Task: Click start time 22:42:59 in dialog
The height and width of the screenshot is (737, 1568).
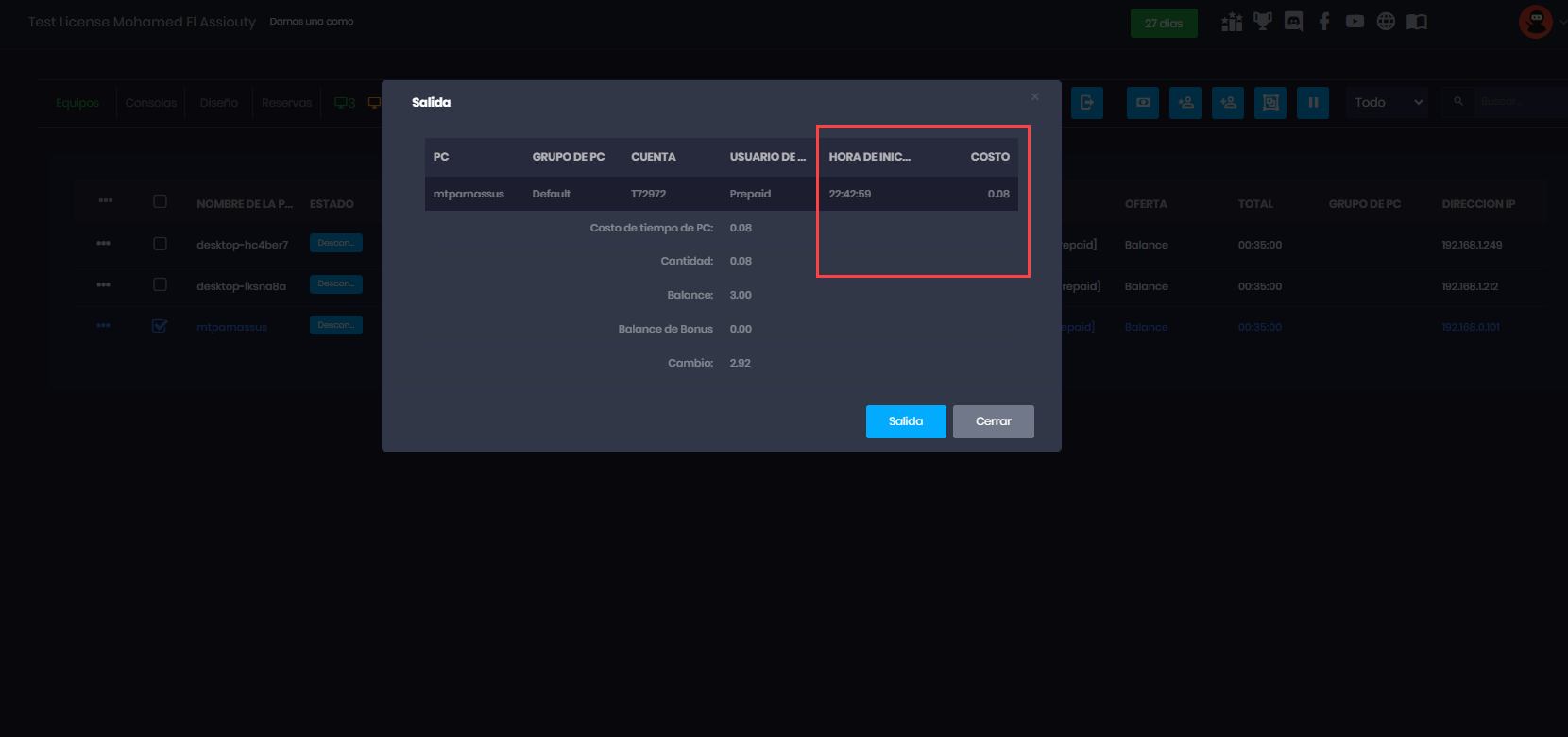Action: pyautogui.click(x=850, y=194)
